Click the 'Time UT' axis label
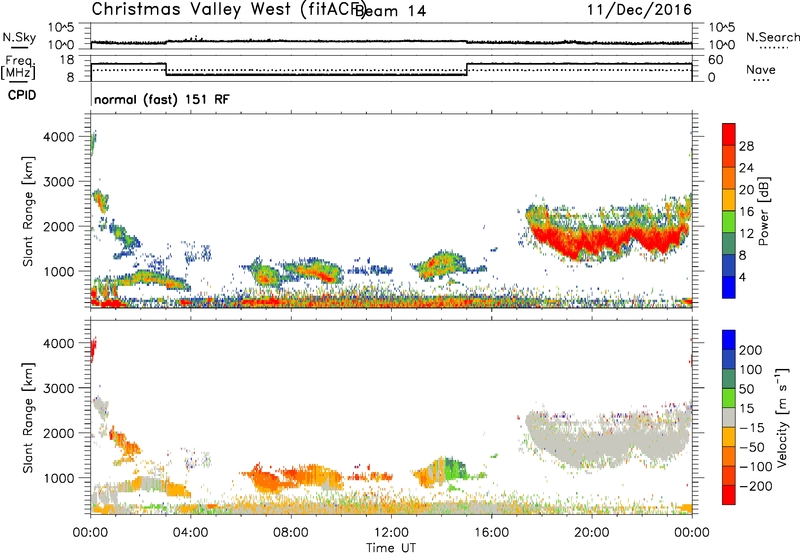Viewport: 800px width, 554px height. [391, 548]
